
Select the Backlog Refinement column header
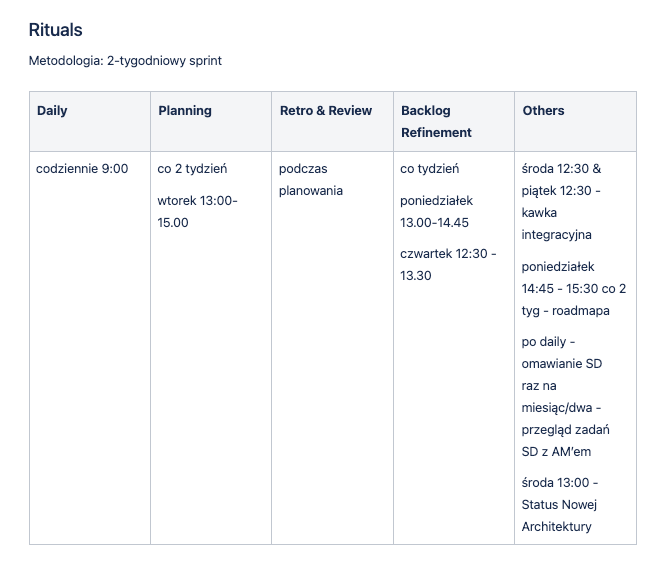pos(436,121)
